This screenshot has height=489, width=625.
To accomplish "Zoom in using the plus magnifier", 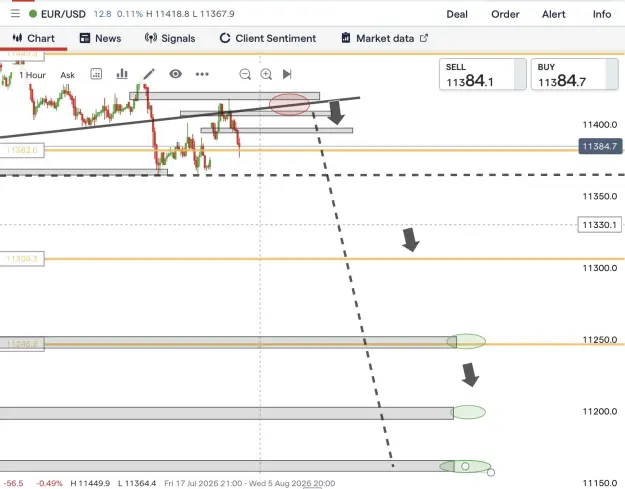I will point(266,74).
